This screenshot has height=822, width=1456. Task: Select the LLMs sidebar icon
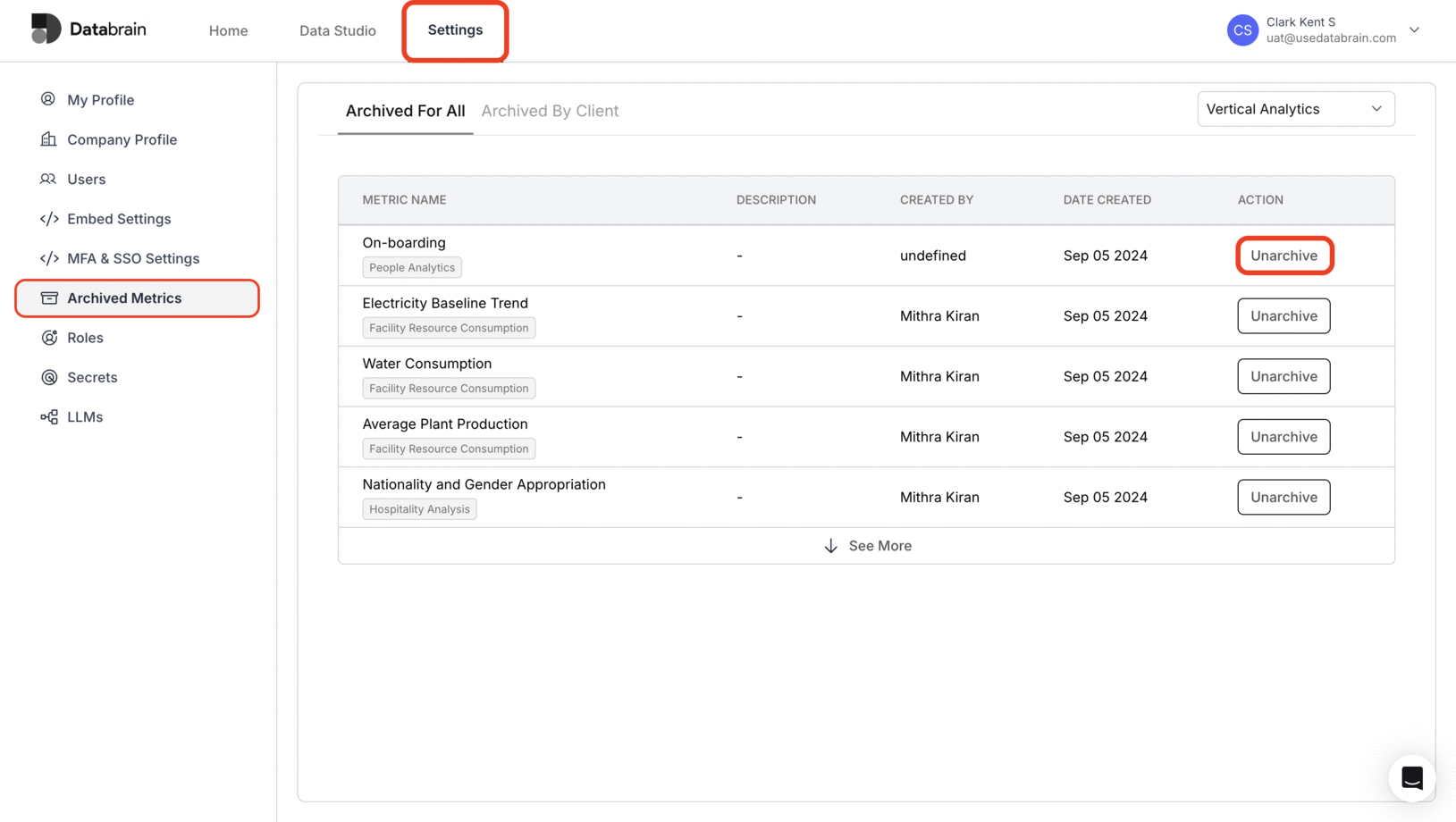tap(48, 416)
